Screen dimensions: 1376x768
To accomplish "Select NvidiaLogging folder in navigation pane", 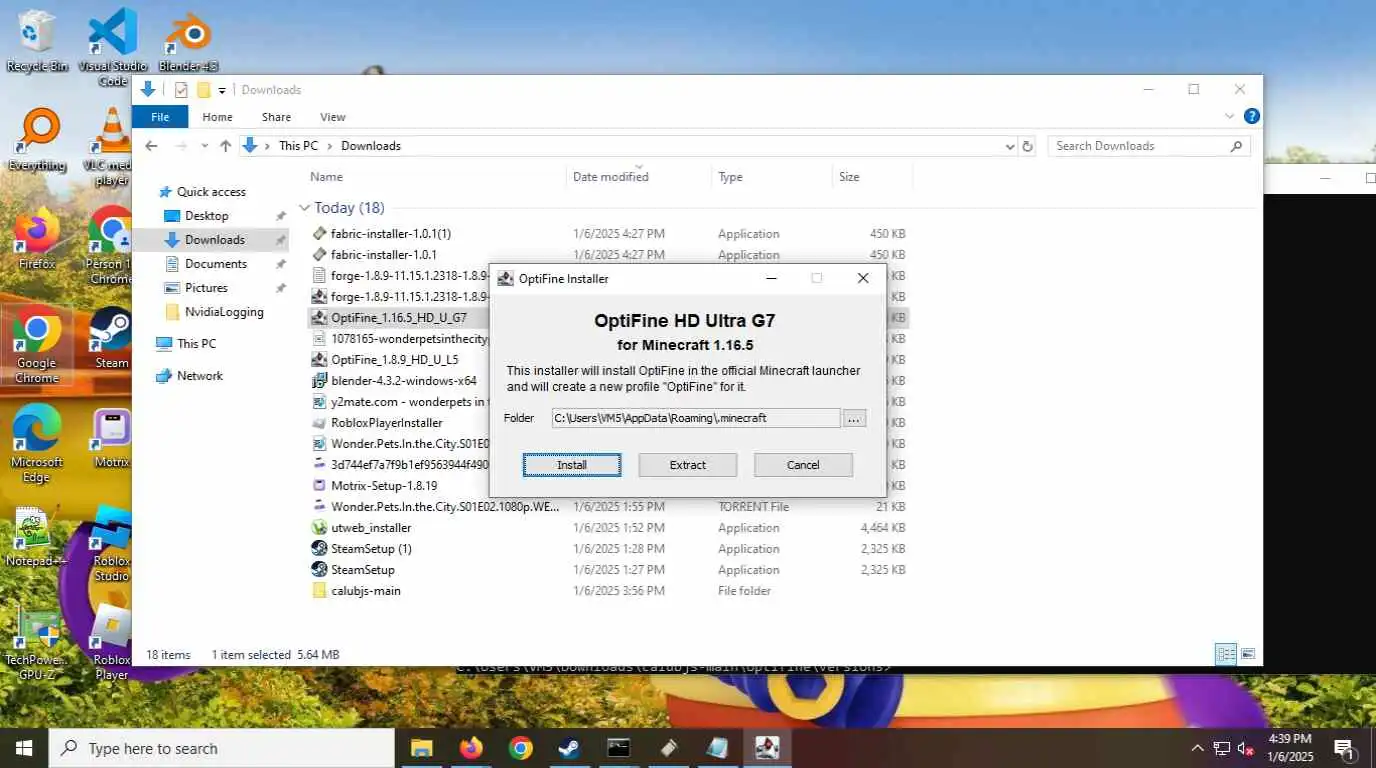I will click(224, 312).
